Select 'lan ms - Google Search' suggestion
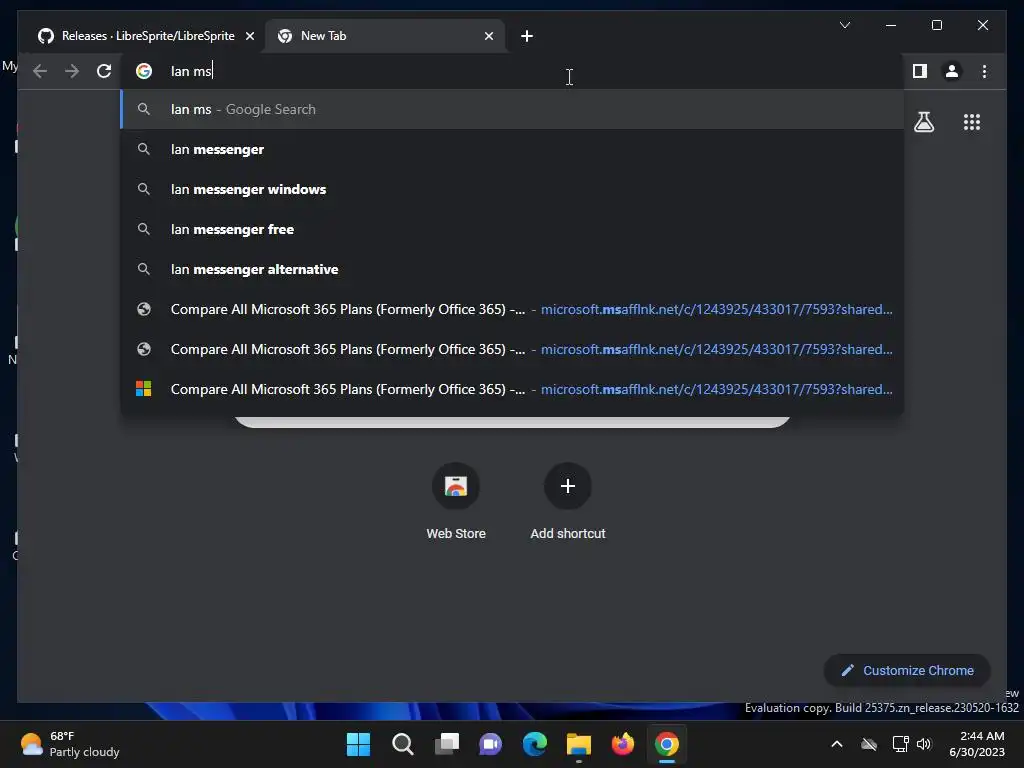This screenshot has width=1024, height=768. [513, 109]
